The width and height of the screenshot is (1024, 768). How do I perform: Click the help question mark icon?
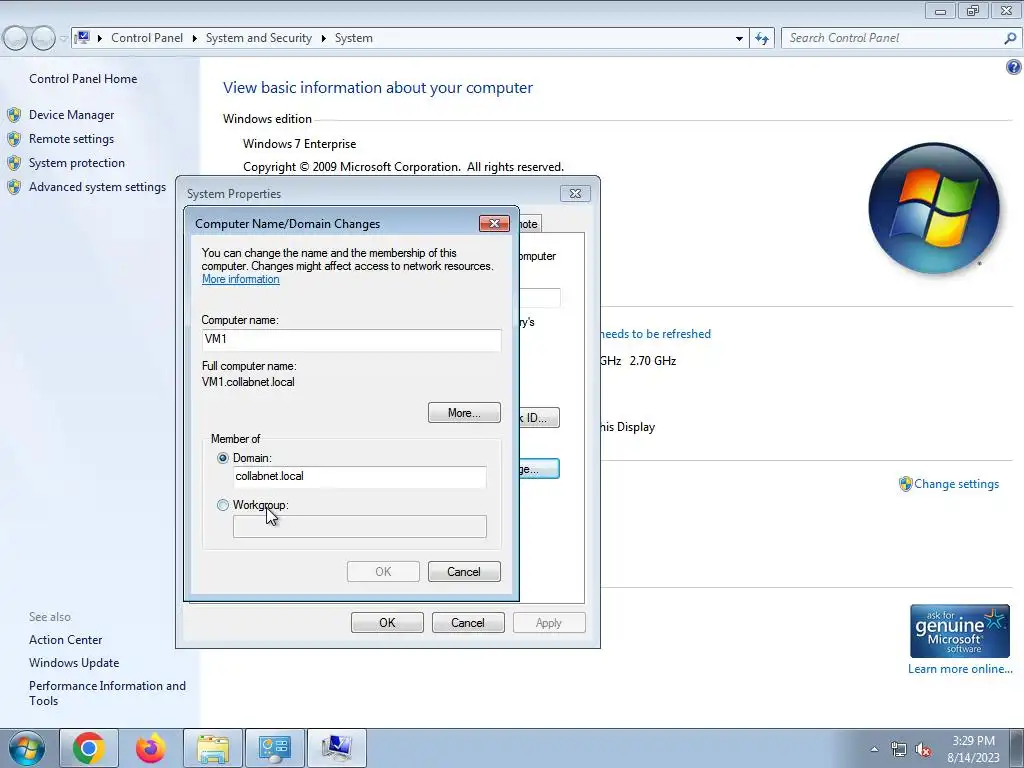(x=1013, y=67)
